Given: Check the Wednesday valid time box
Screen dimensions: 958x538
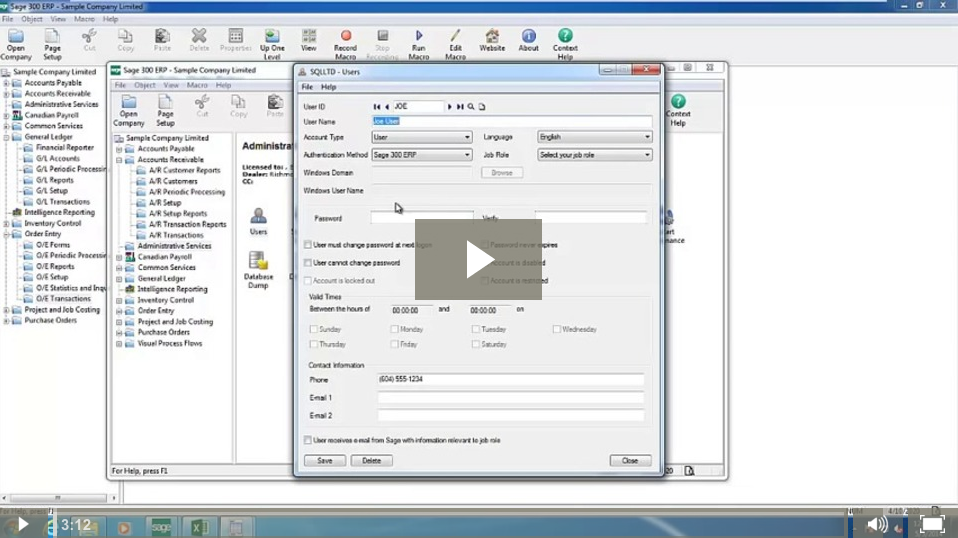Looking at the screenshot, I should [557, 329].
